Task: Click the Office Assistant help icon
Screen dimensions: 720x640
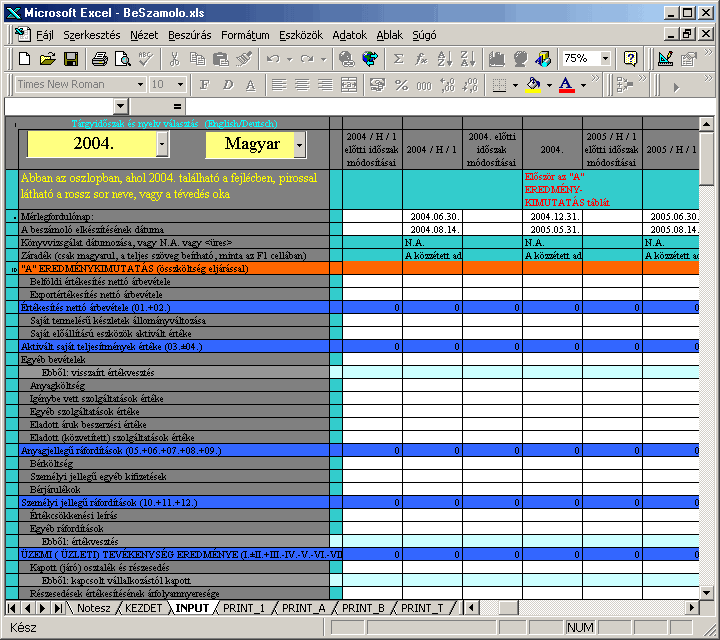Action: 630,59
